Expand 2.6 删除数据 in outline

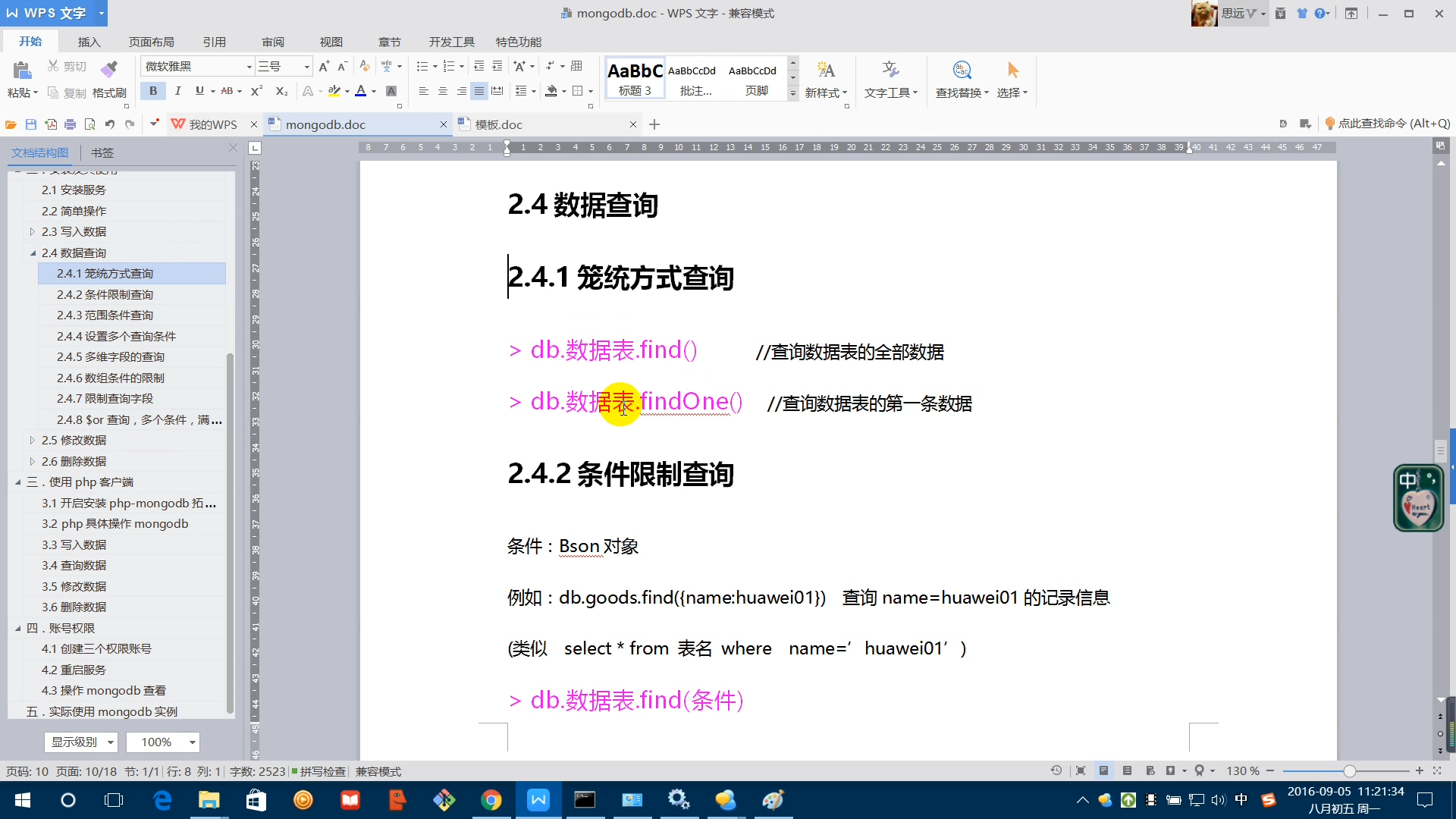(x=32, y=462)
